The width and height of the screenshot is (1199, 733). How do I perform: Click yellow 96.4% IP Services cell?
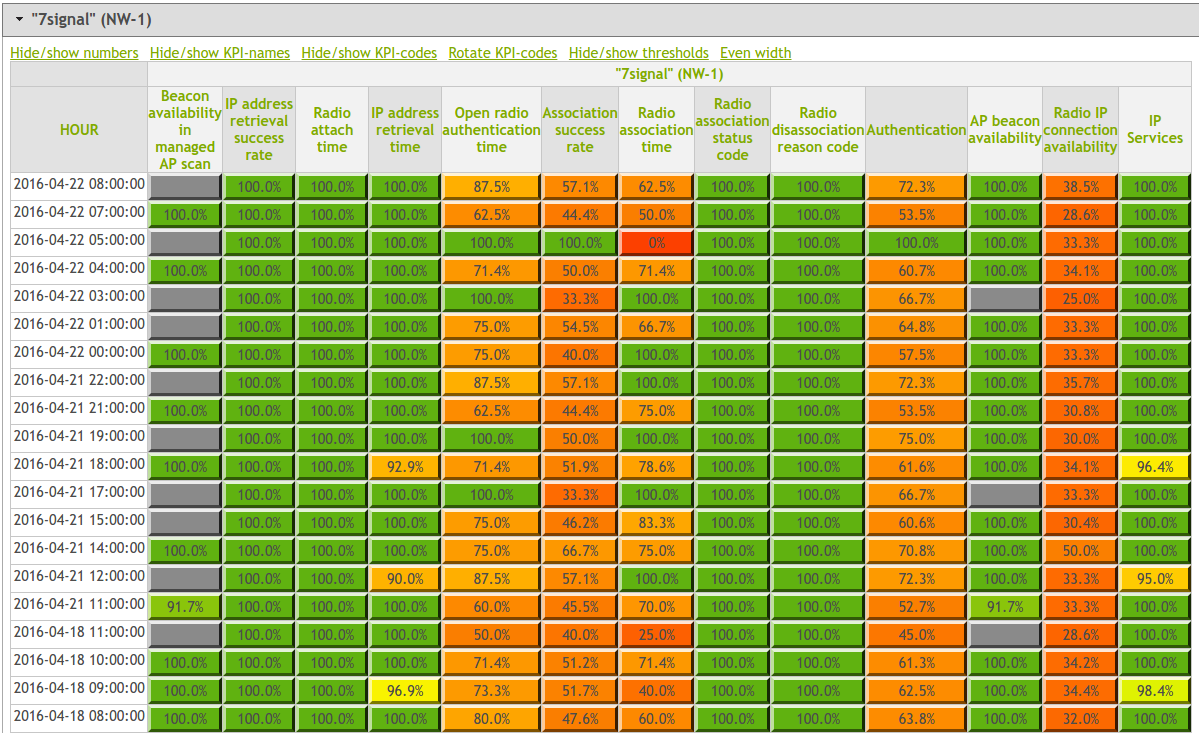(x=1155, y=467)
